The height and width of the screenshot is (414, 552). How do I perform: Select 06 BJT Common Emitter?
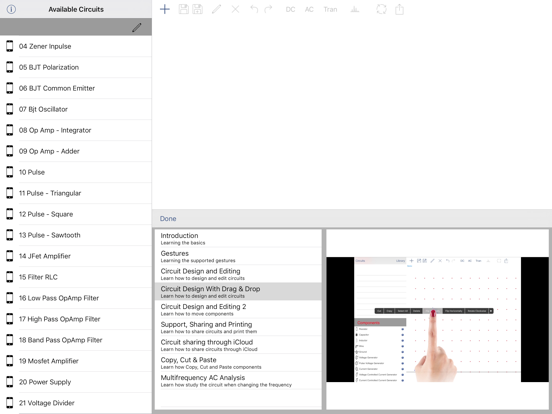pos(76,88)
